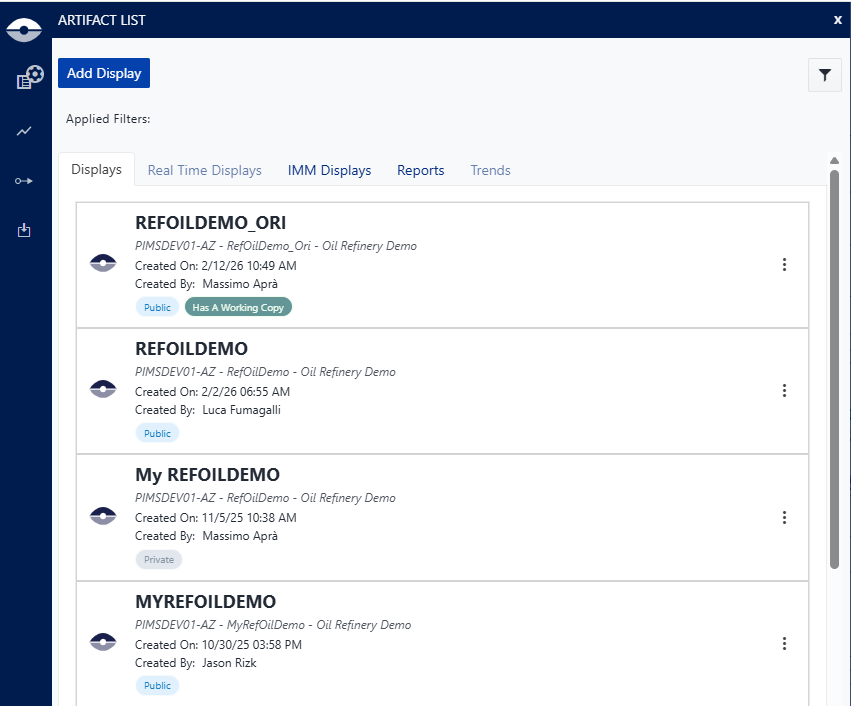Select the Reports tab
The image size is (851, 706).
click(x=420, y=170)
